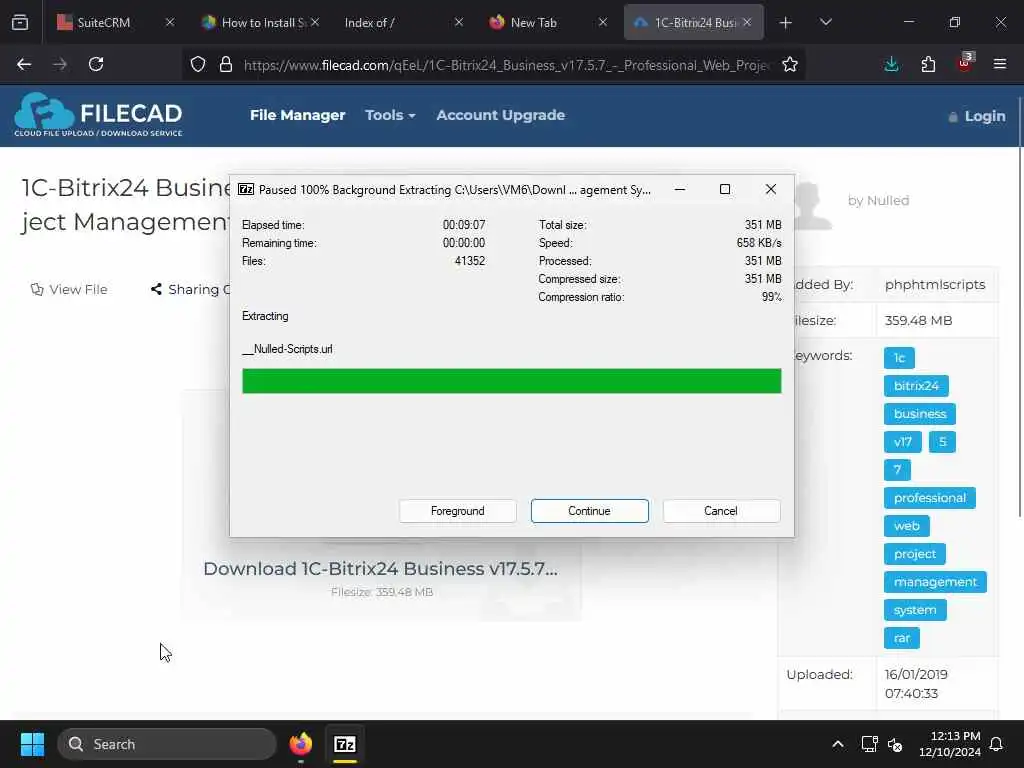The image size is (1024, 768).
Task: Show hidden system tray icons
Action: (838, 744)
